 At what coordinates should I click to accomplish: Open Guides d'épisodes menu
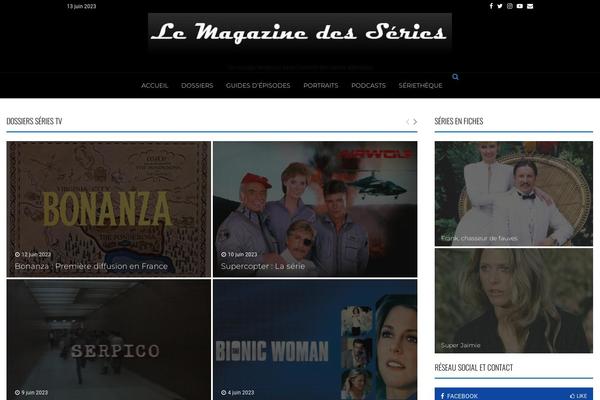point(258,85)
